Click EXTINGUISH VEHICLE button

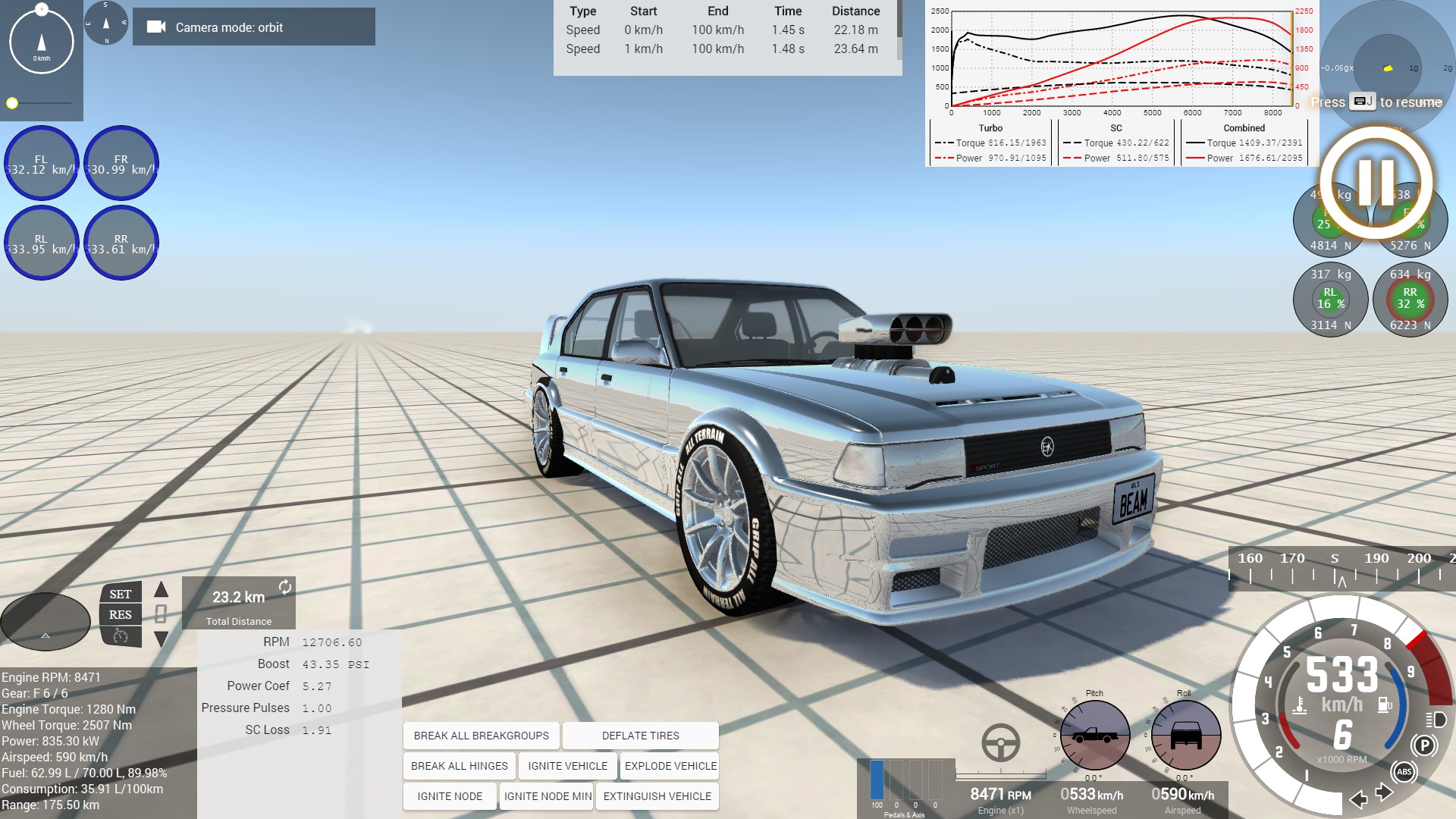point(657,796)
